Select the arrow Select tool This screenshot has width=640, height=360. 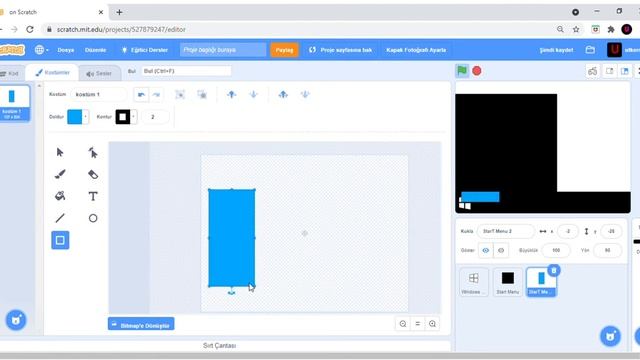[x=60, y=153]
